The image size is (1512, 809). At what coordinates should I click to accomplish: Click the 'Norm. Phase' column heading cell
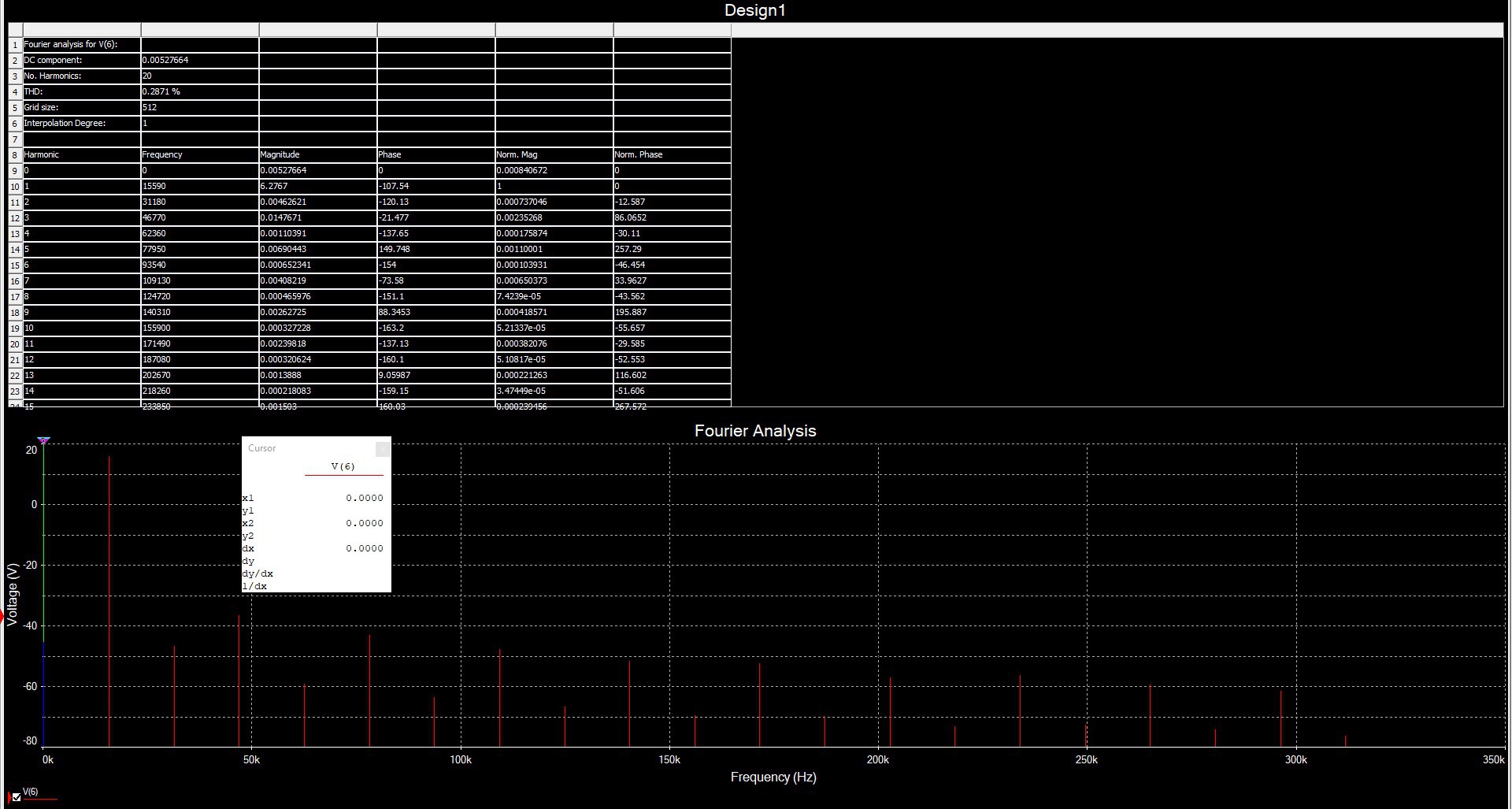(673, 154)
